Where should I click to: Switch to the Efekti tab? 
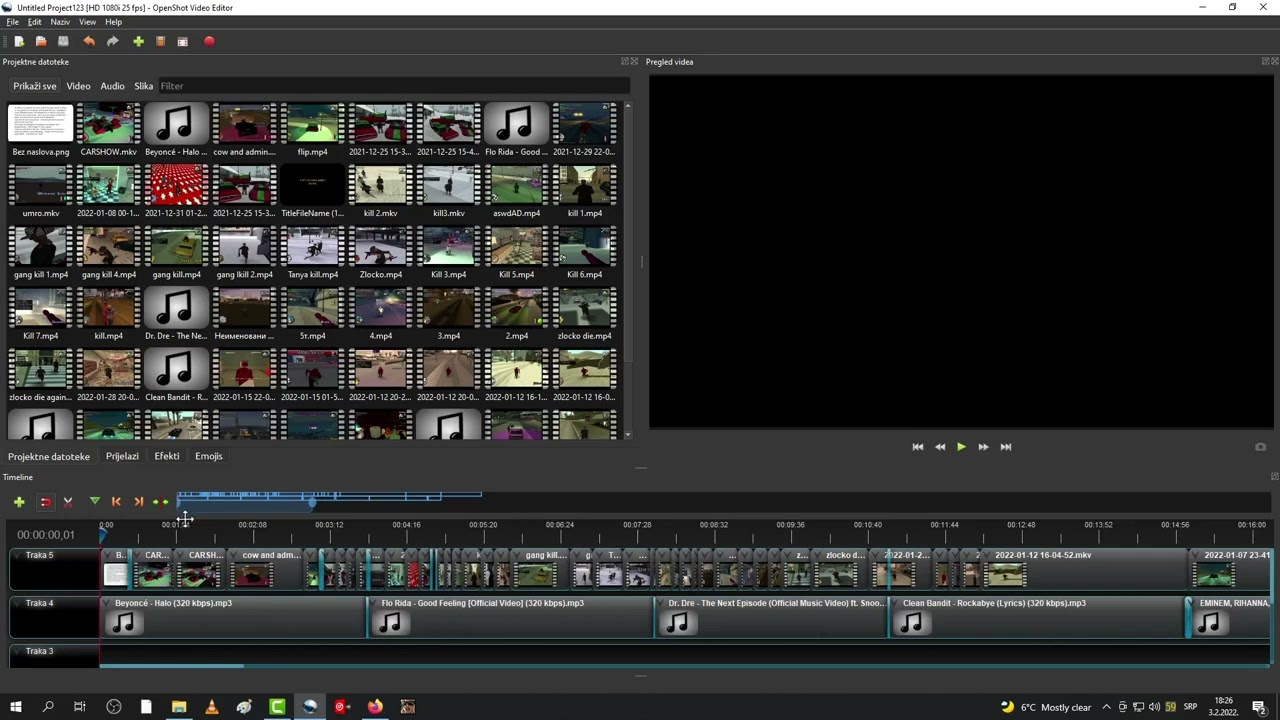tap(167, 456)
